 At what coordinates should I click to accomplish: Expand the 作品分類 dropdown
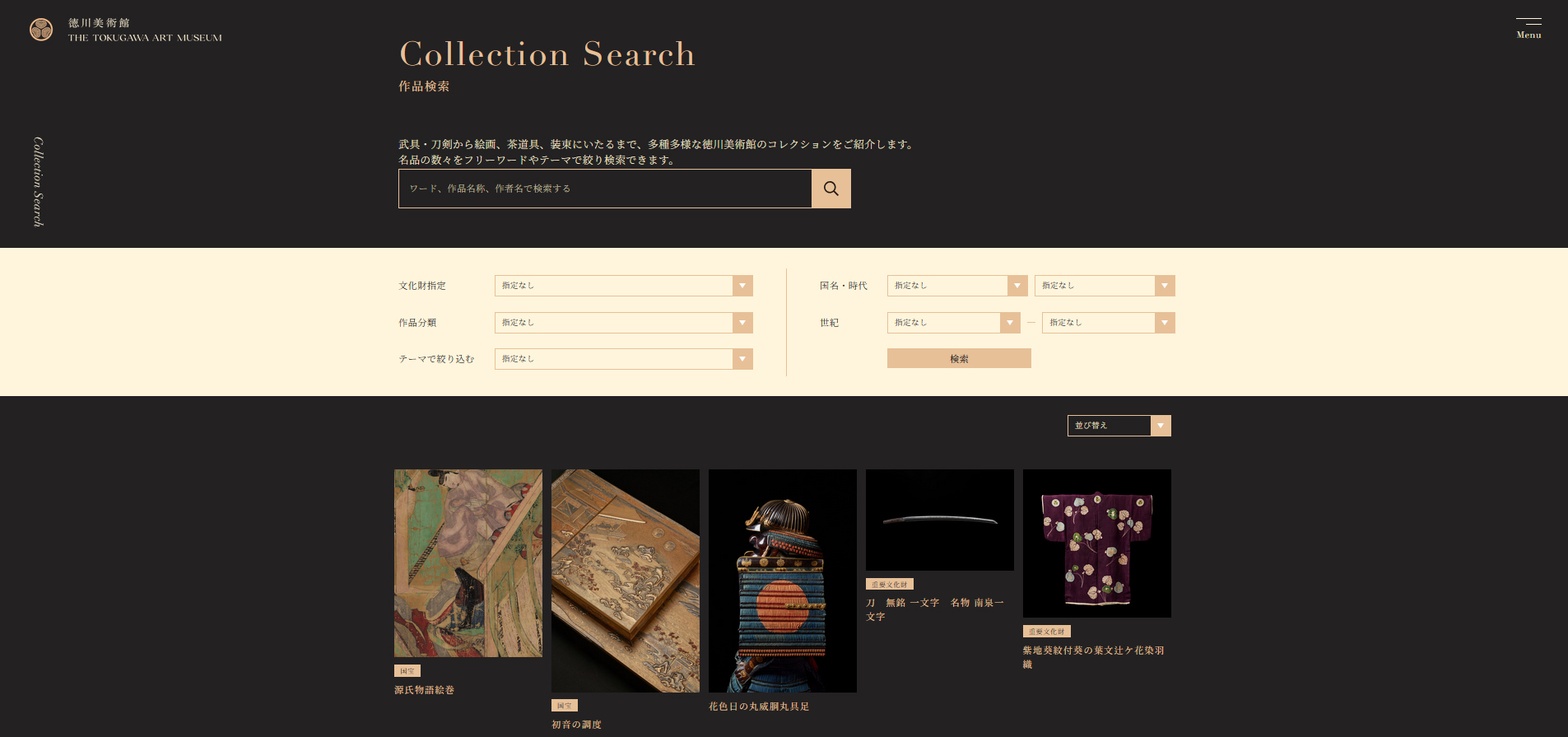(x=624, y=323)
